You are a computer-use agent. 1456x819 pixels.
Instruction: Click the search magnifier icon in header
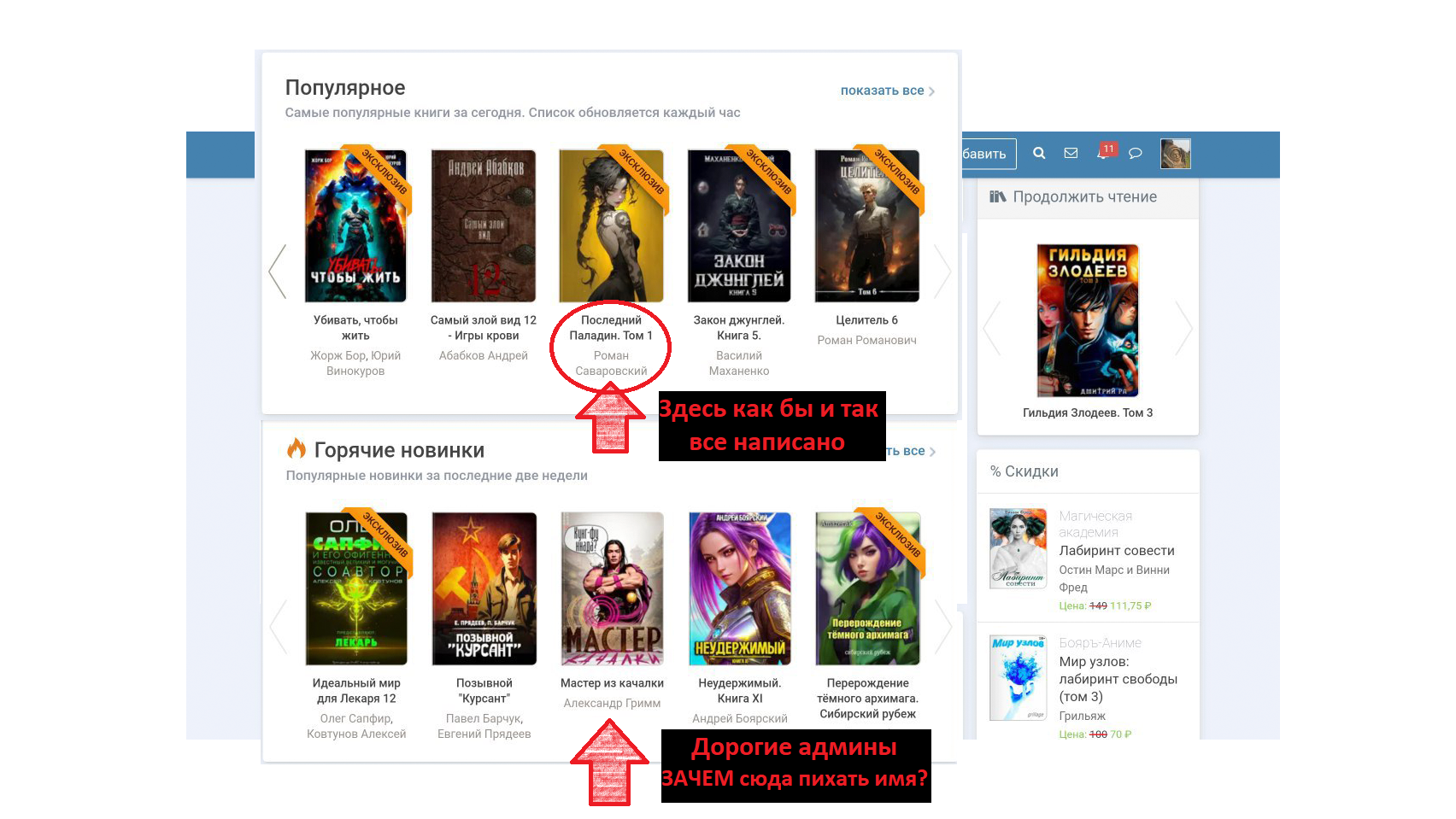[1039, 154]
